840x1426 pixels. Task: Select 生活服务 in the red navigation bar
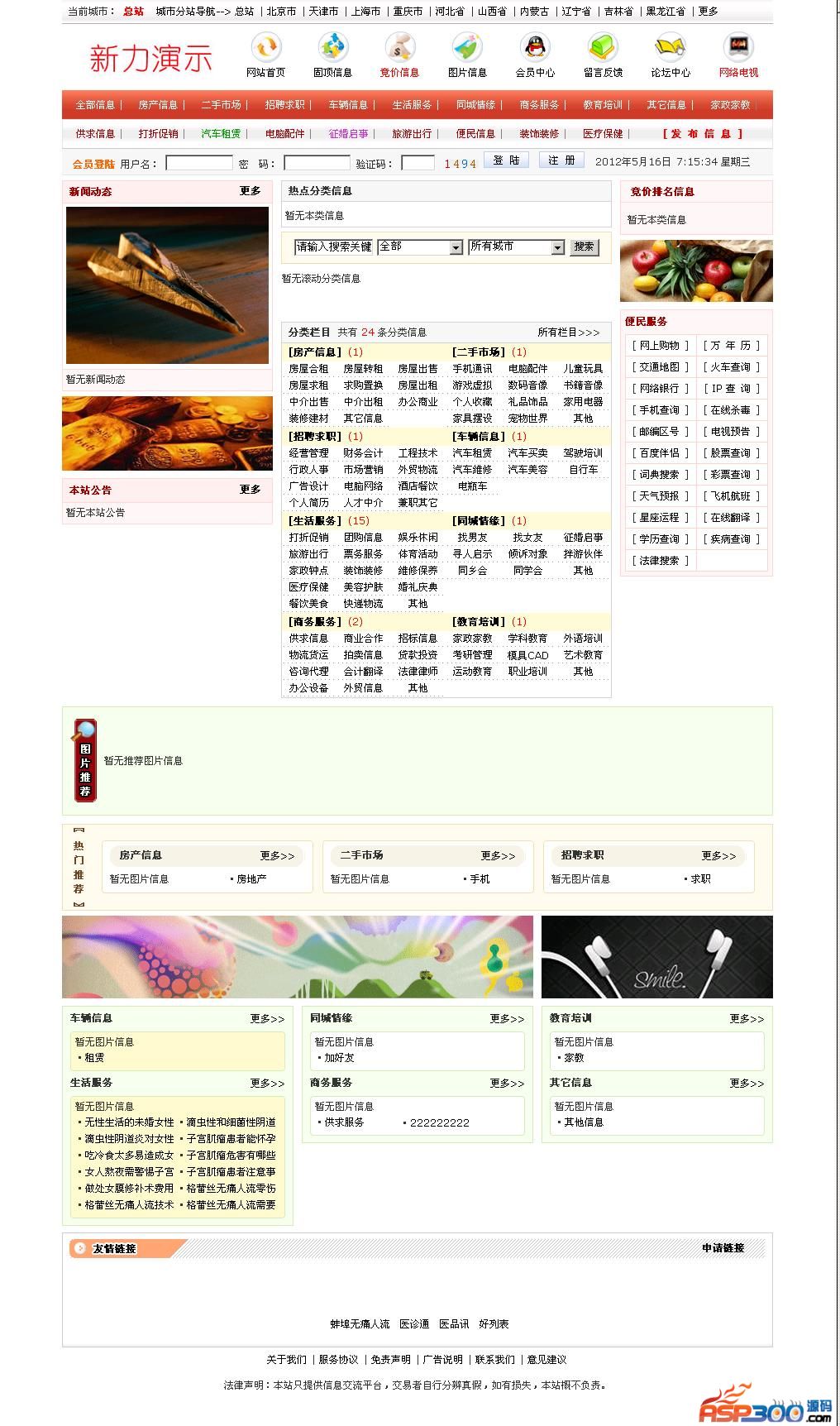coord(412,105)
